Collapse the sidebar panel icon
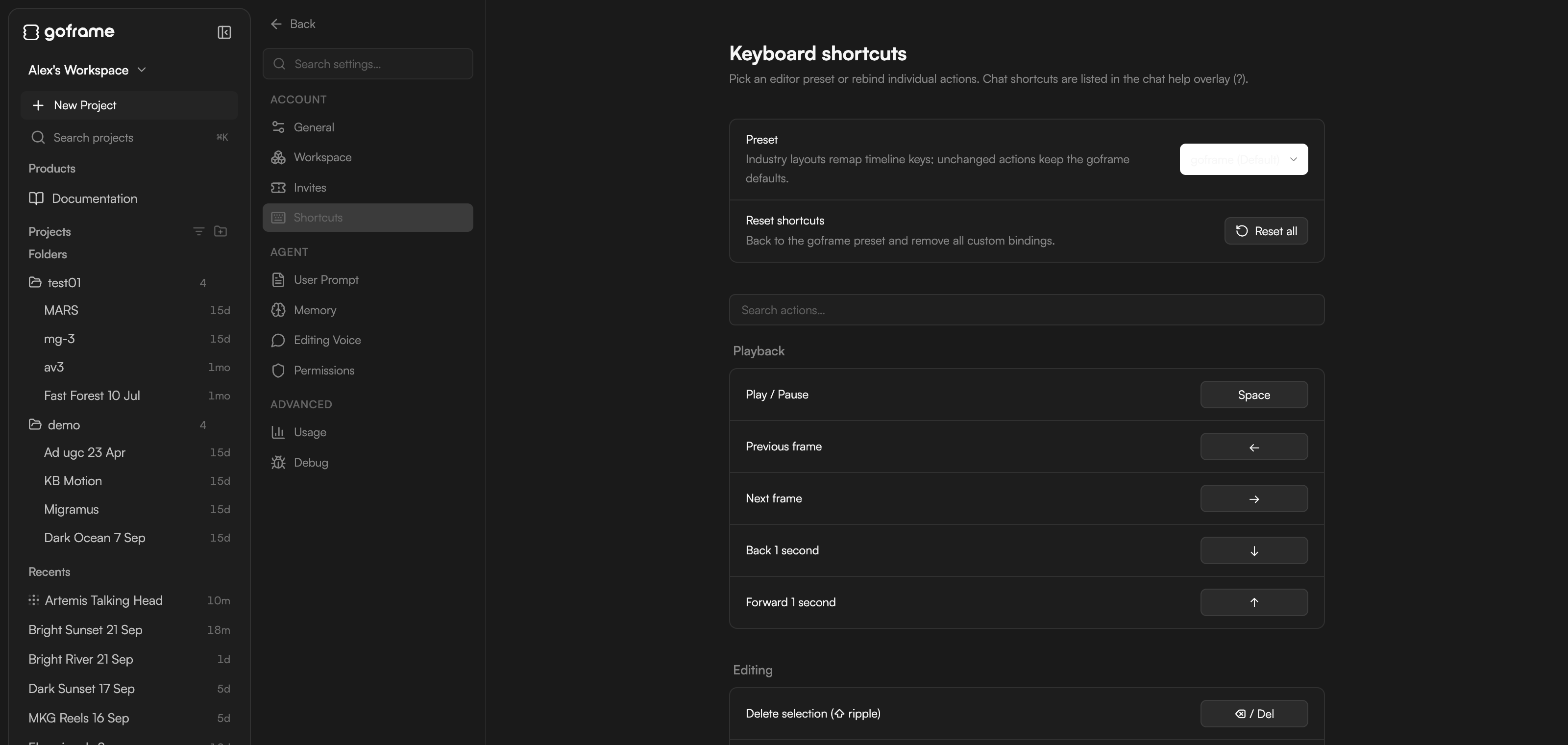The width and height of the screenshot is (1568, 745). pyautogui.click(x=224, y=32)
